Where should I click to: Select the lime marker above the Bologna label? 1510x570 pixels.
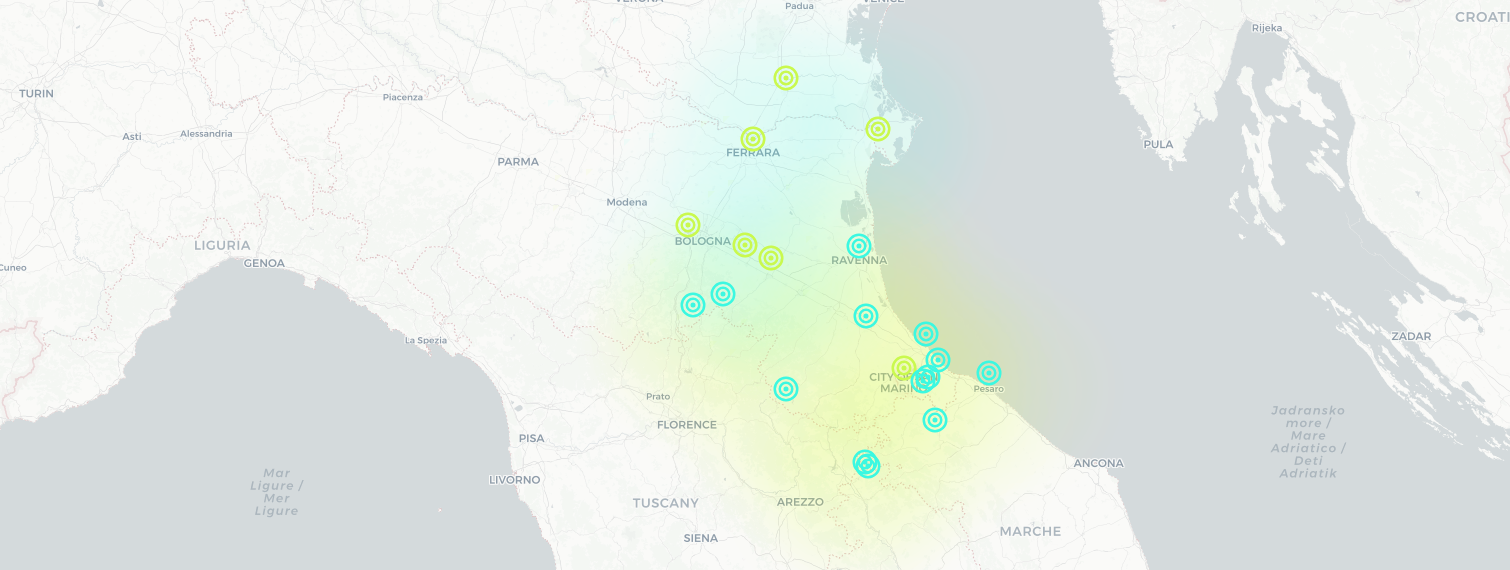[x=687, y=225]
